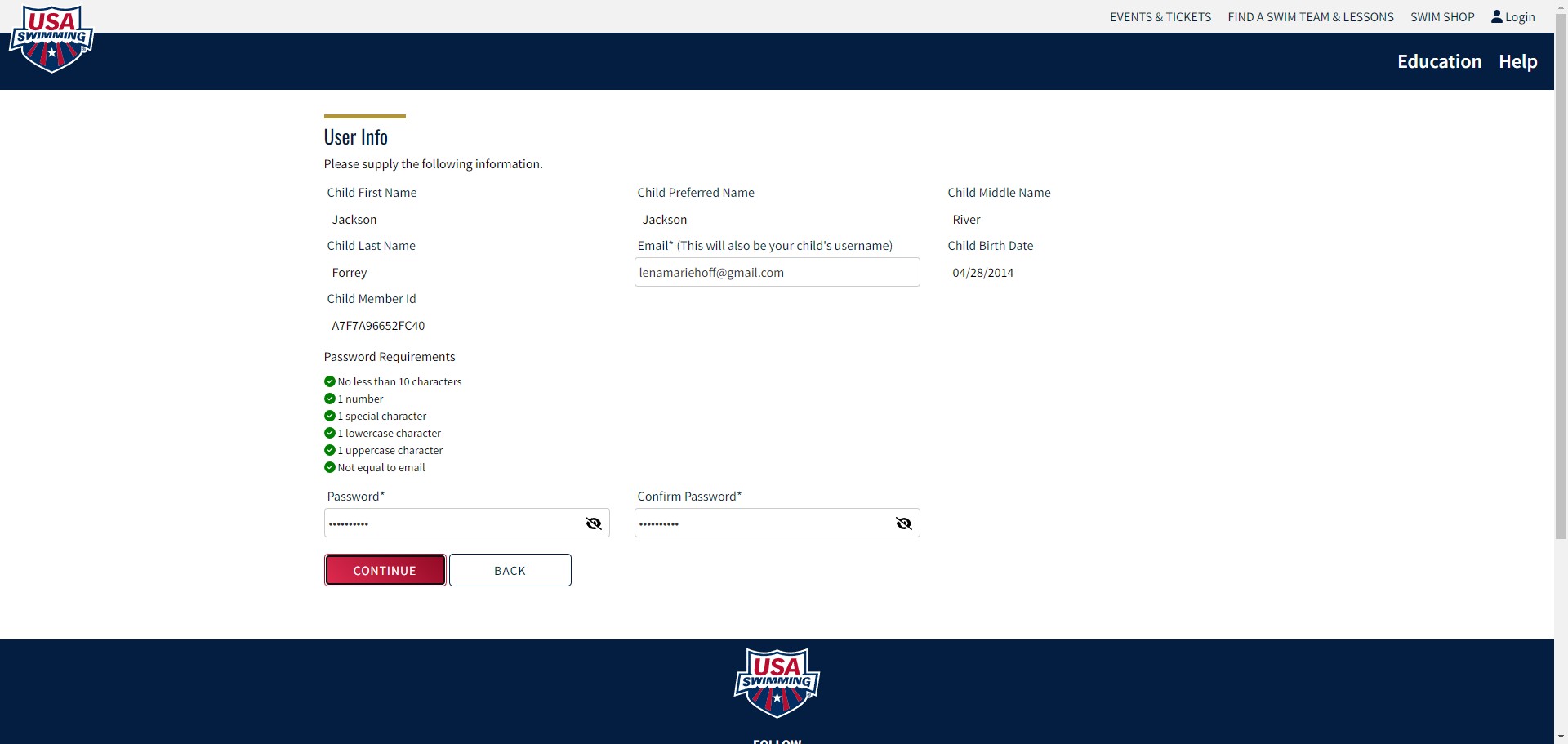Click the checkmark beside '1 uppercase character'
This screenshot has height=744, width=1568.
coord(329,449)
